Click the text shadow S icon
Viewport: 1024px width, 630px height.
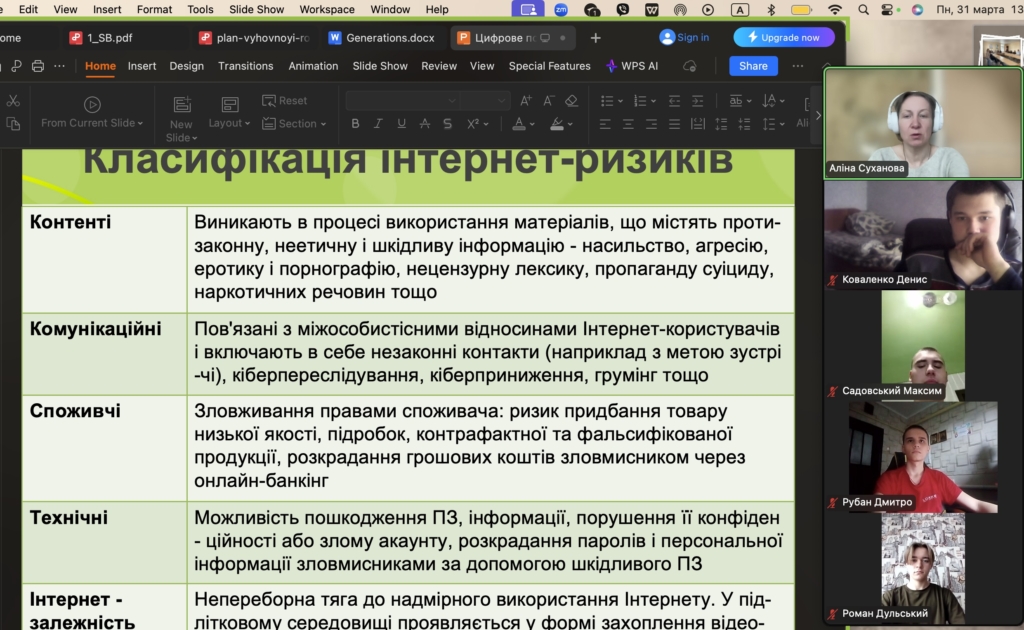point(447,124)
